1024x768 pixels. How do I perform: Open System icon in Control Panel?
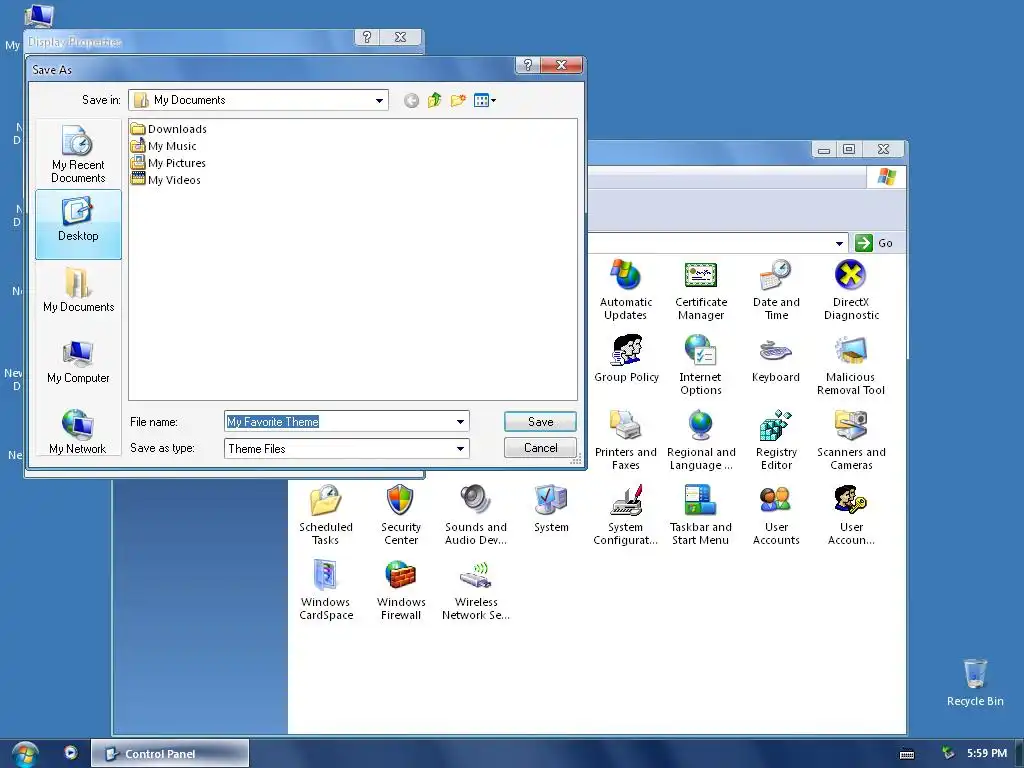tap(551, 509)
